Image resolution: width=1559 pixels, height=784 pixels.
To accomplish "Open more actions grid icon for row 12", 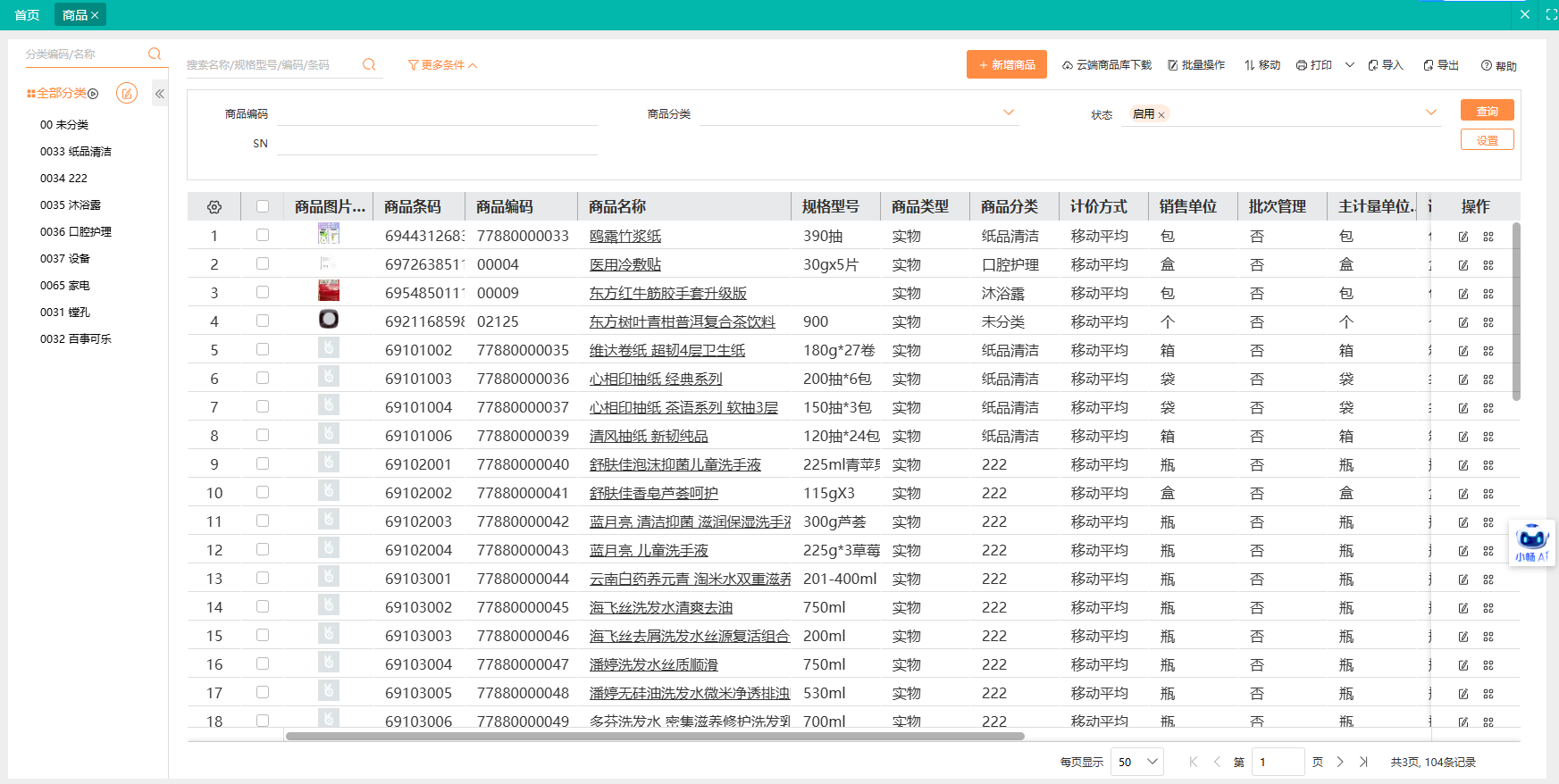I will click(x=1488, y=551).
